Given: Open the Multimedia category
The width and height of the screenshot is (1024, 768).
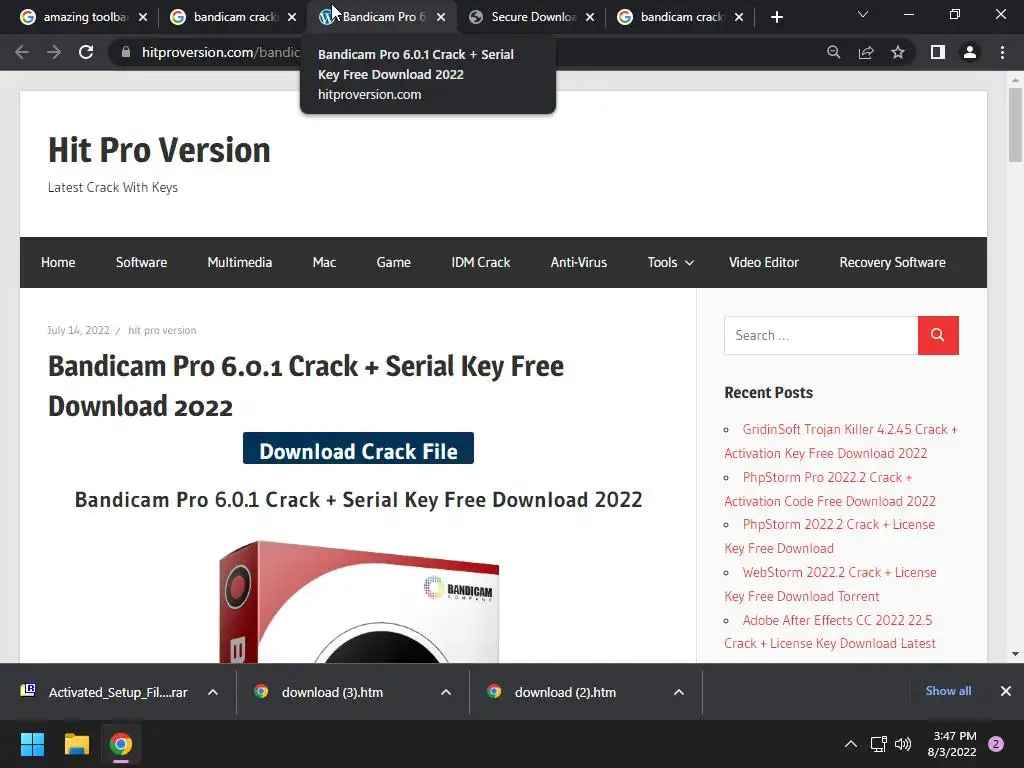Looking at the screenshot, I should pyautogui.click(x=240, y=263).
